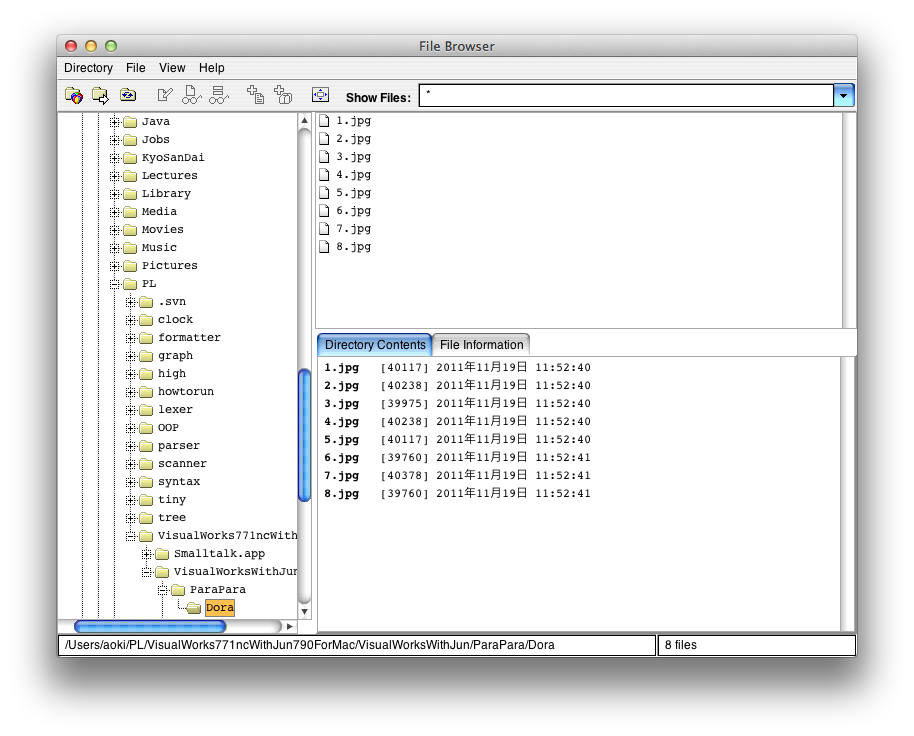
Task: Click the folder icon with arrow
Action: pyautogui.click(x=100, y=96)
